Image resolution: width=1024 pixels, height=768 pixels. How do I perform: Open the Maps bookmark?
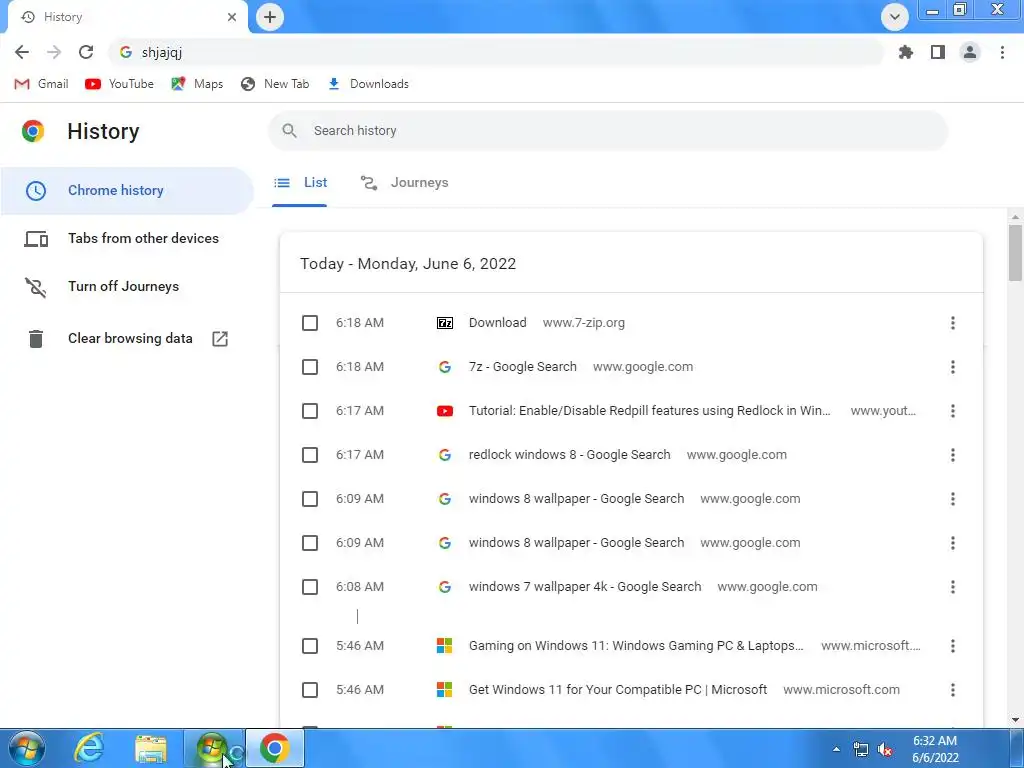[x=197, y=84]
